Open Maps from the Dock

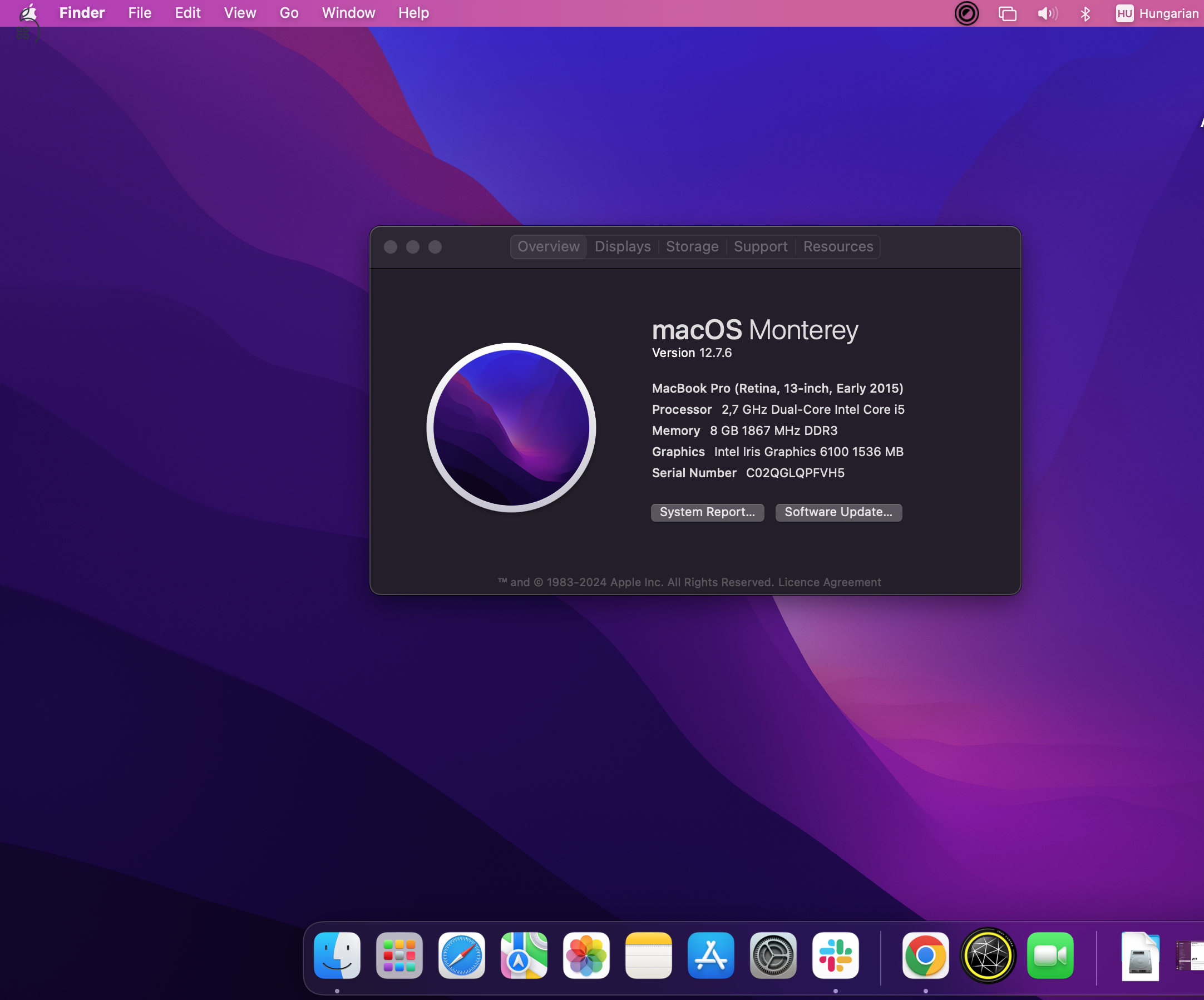[524, 956]
